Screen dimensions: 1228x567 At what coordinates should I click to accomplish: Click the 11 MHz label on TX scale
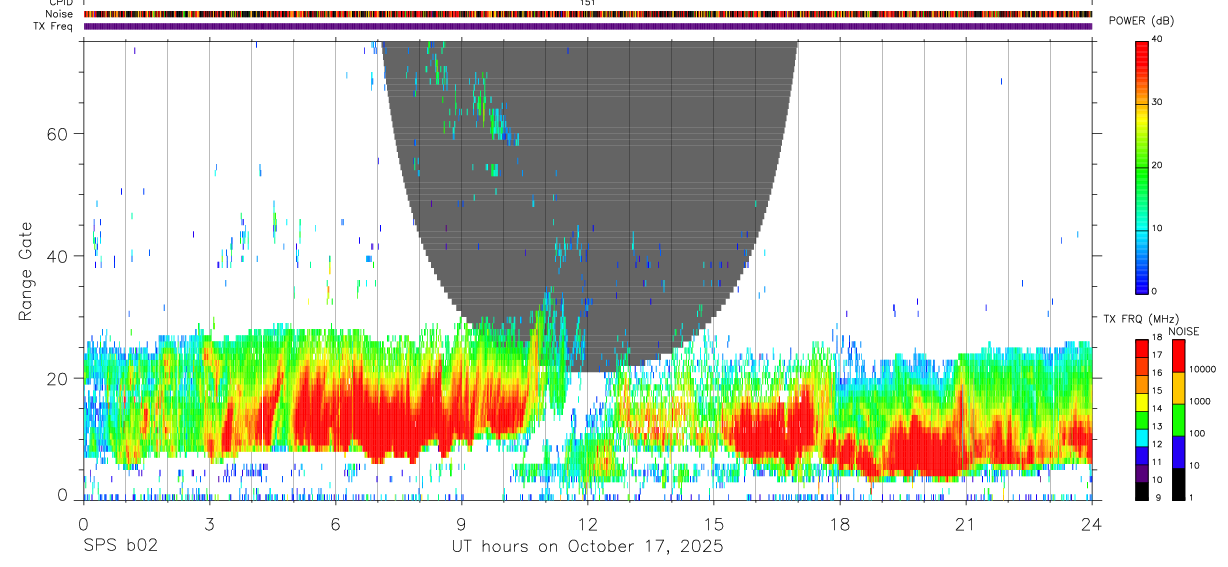1157,462
